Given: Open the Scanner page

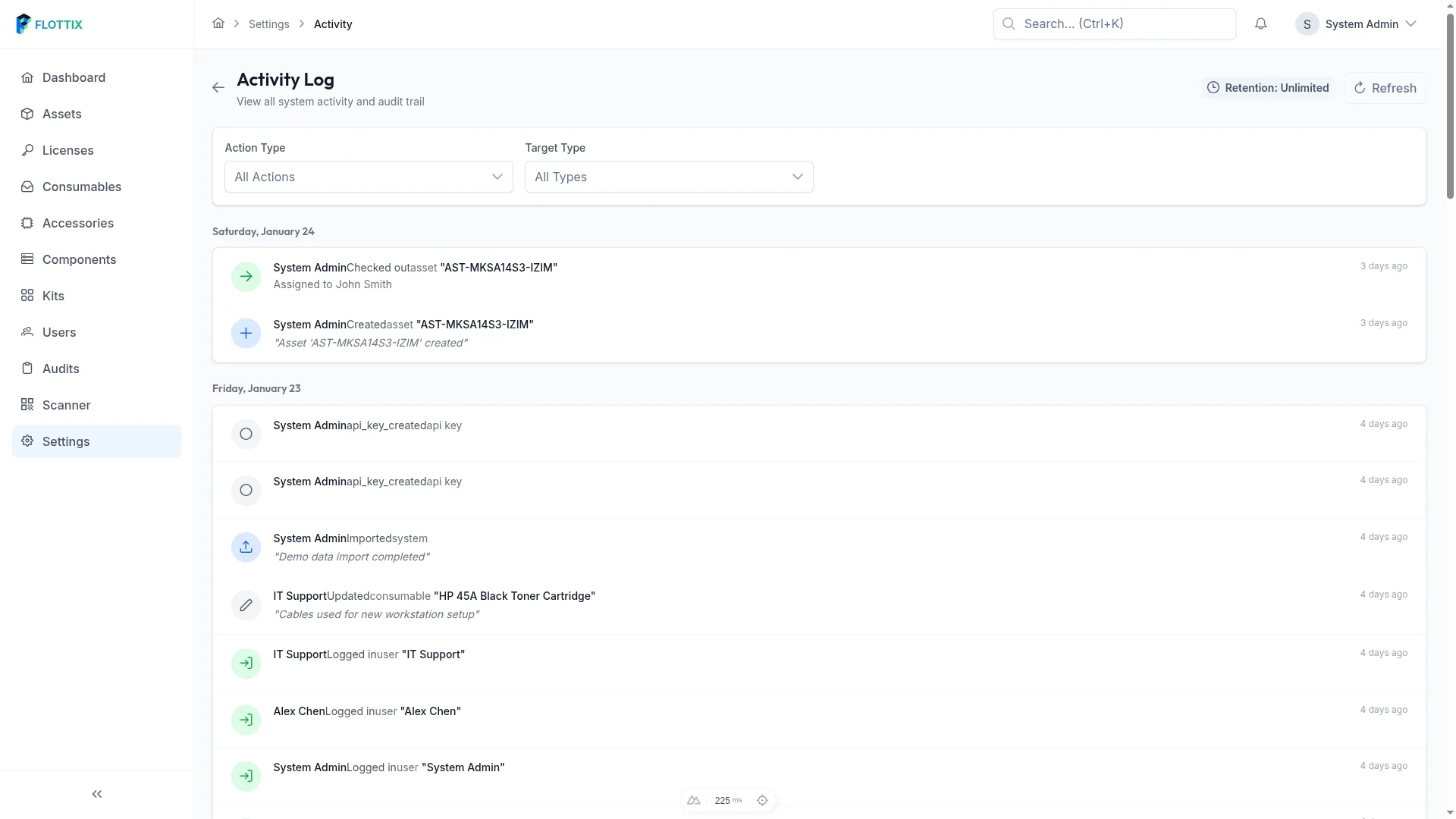Looking at the screenshot, I should (66, 405).
